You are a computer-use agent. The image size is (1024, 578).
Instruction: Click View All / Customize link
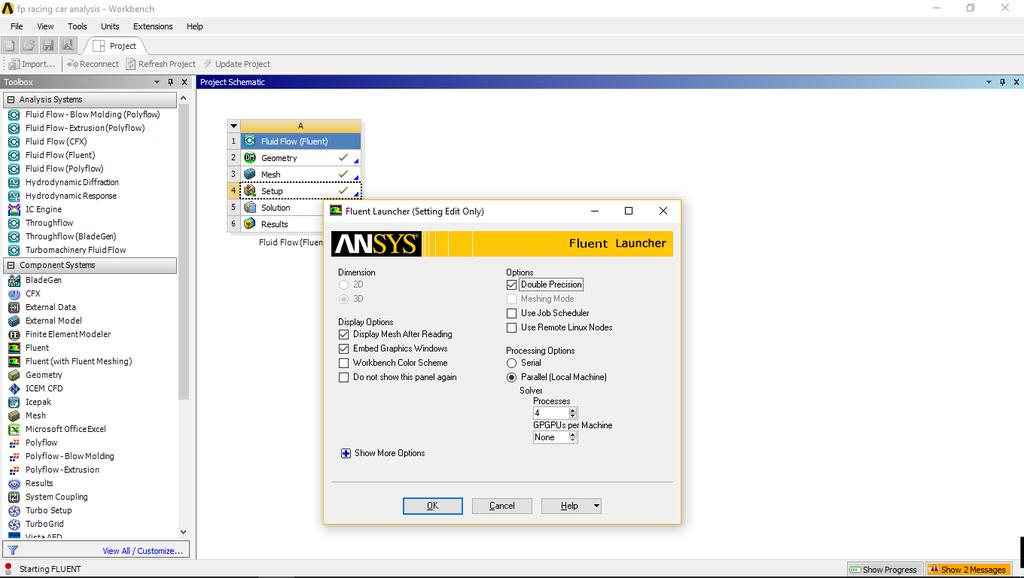142,551
